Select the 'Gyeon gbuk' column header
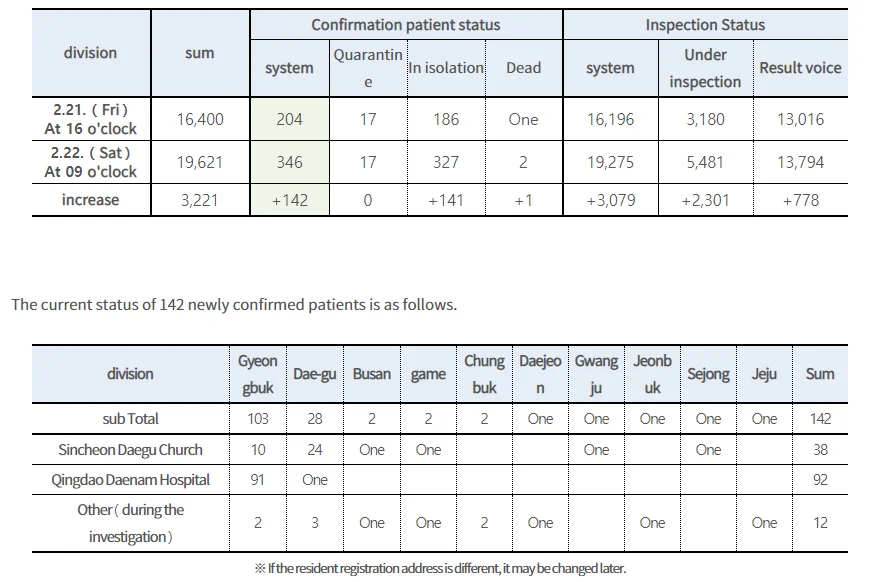 pos(258,374)
